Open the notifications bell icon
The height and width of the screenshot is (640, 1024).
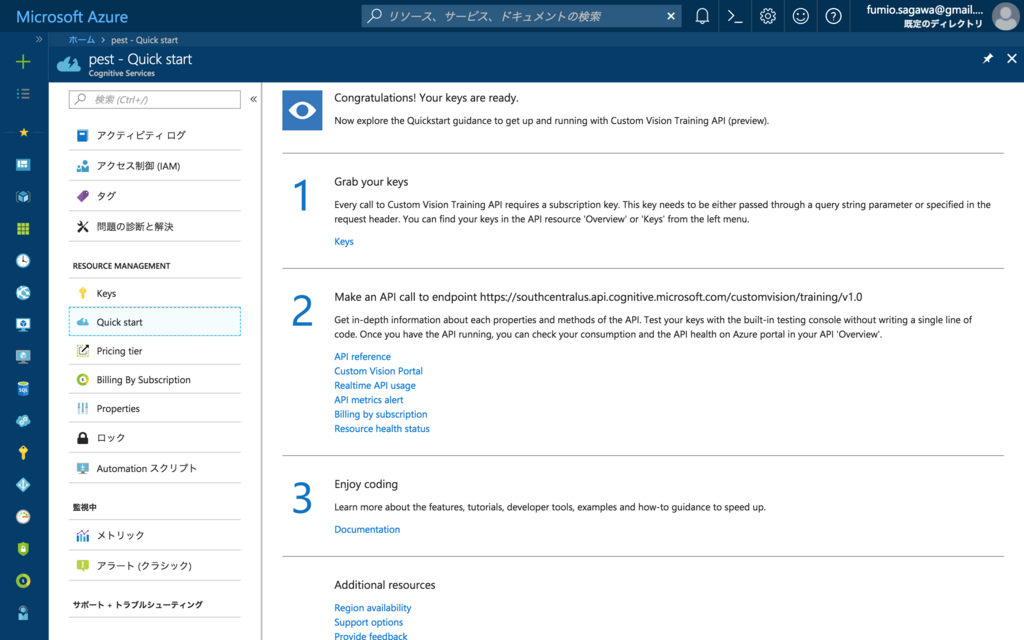coord(702,16)
